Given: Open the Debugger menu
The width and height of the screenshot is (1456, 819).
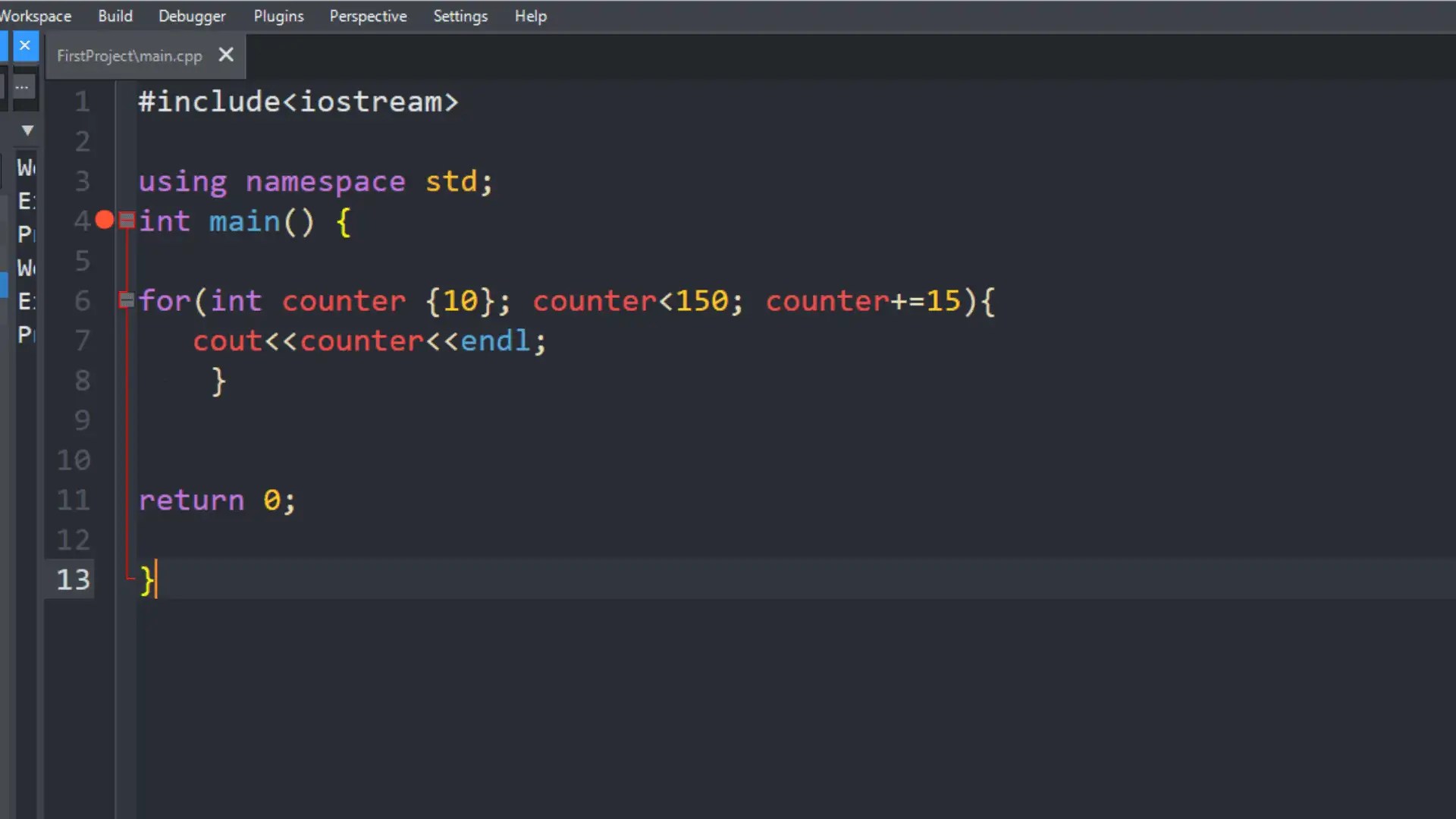Looking at the screenshot, I should (192, 16).
